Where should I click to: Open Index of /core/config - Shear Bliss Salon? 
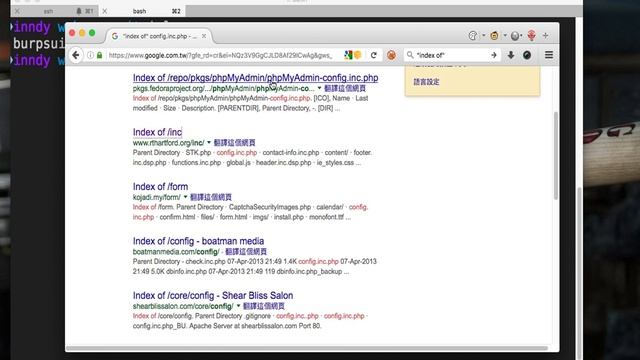(x=213, y=295)
